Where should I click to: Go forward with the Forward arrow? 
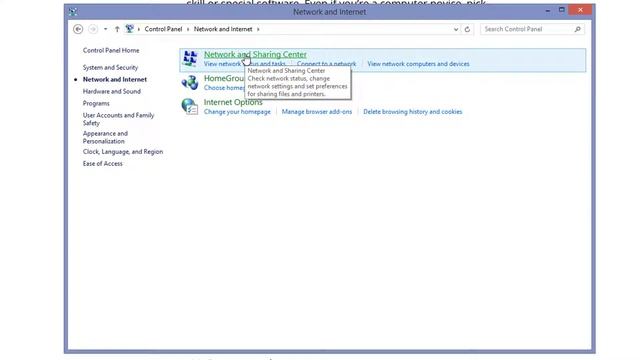93,29
